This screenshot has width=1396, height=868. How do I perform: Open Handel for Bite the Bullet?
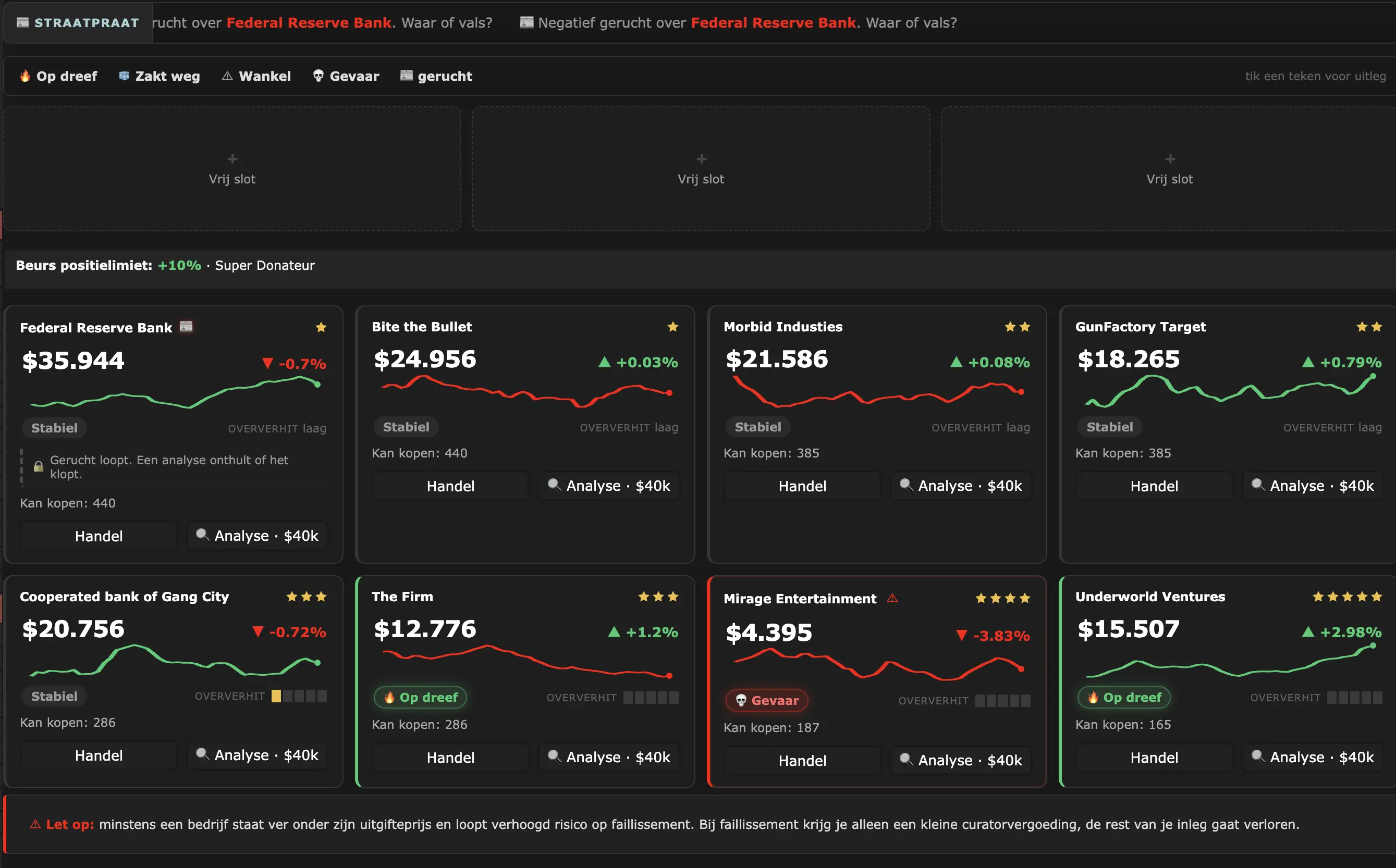(450, 486)
